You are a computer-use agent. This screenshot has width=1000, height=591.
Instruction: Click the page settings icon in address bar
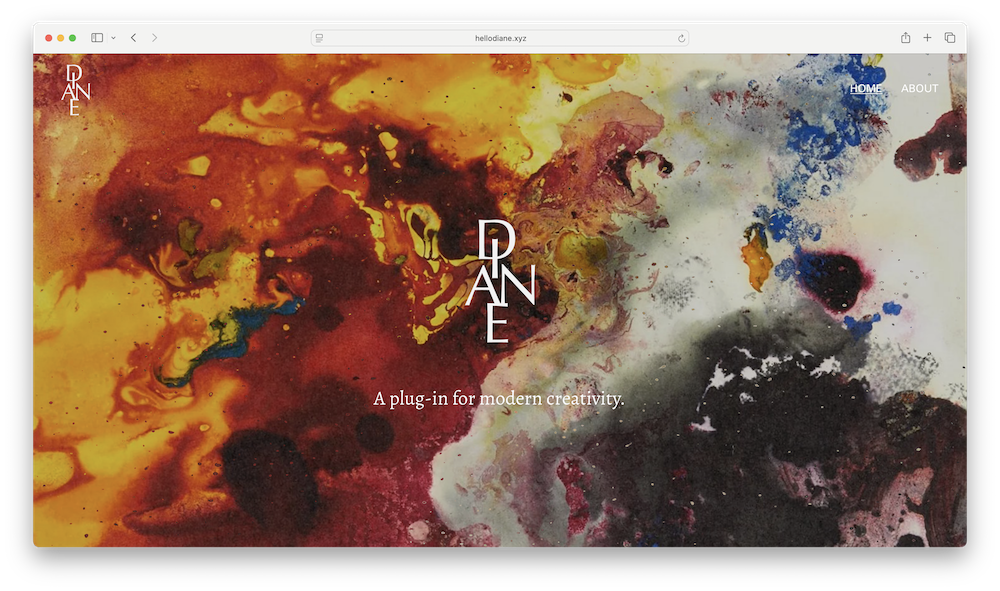[319, 38]
